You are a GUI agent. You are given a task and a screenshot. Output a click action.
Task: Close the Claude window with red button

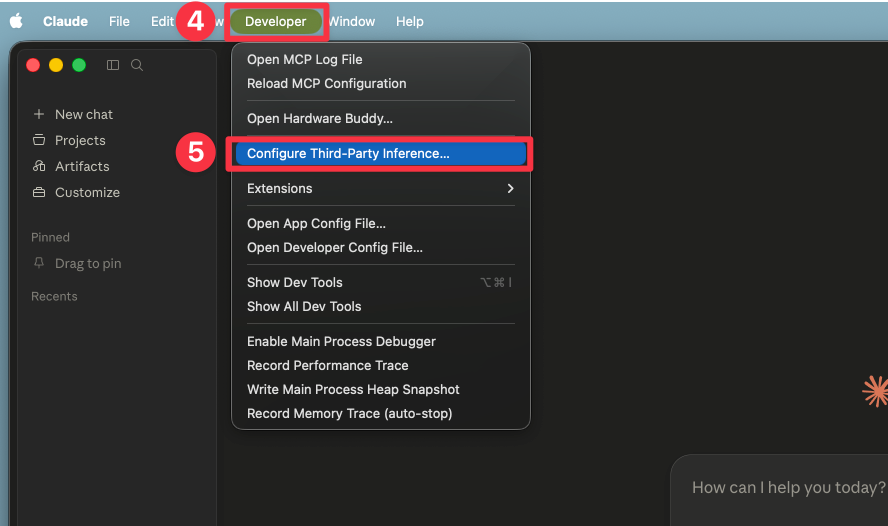tap(33, 65)
